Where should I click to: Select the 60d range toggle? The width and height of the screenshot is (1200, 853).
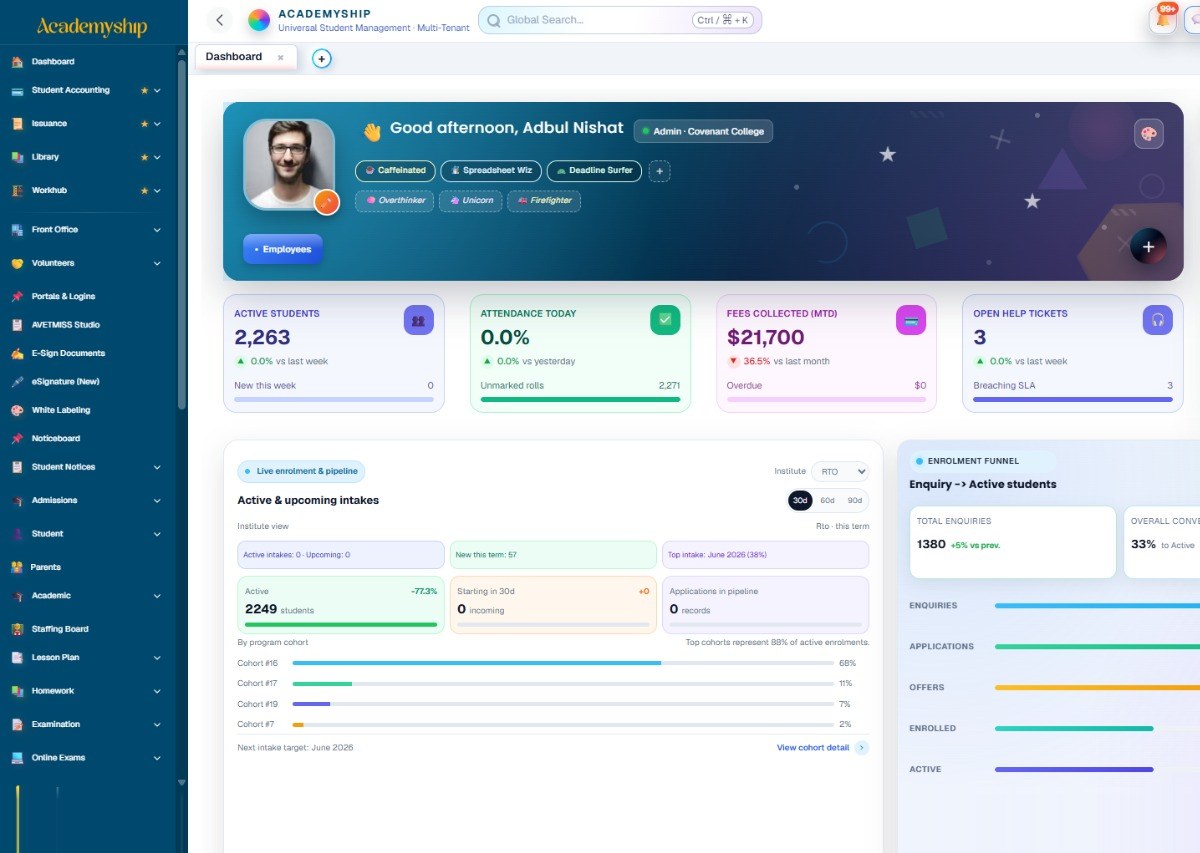click(x=827, y=500)
